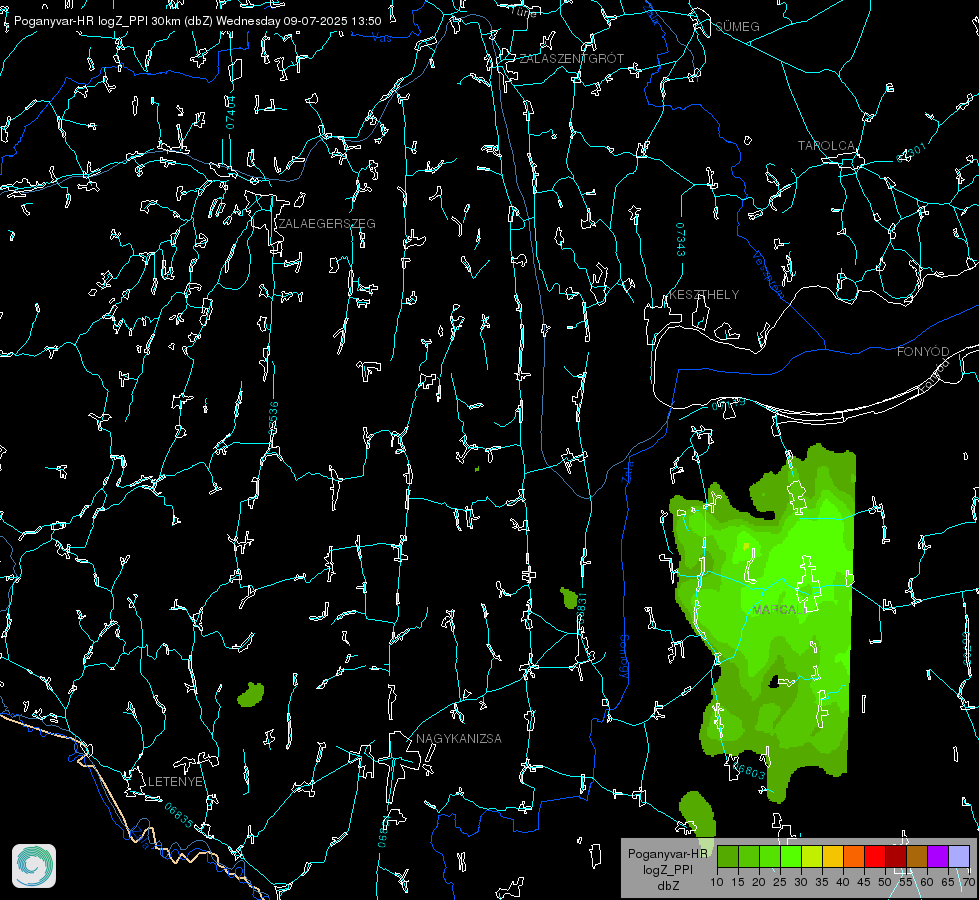Click the LETENYE city label
The image size is (979, 900).
point(175,781)
